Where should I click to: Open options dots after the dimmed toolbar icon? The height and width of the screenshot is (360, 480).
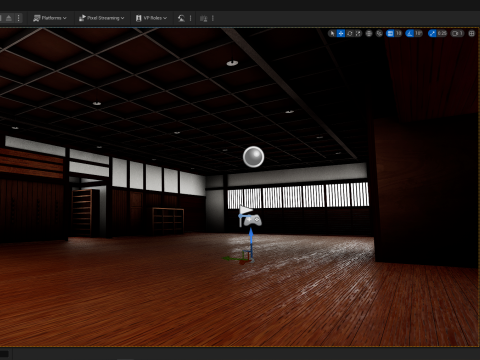point(213,18)
